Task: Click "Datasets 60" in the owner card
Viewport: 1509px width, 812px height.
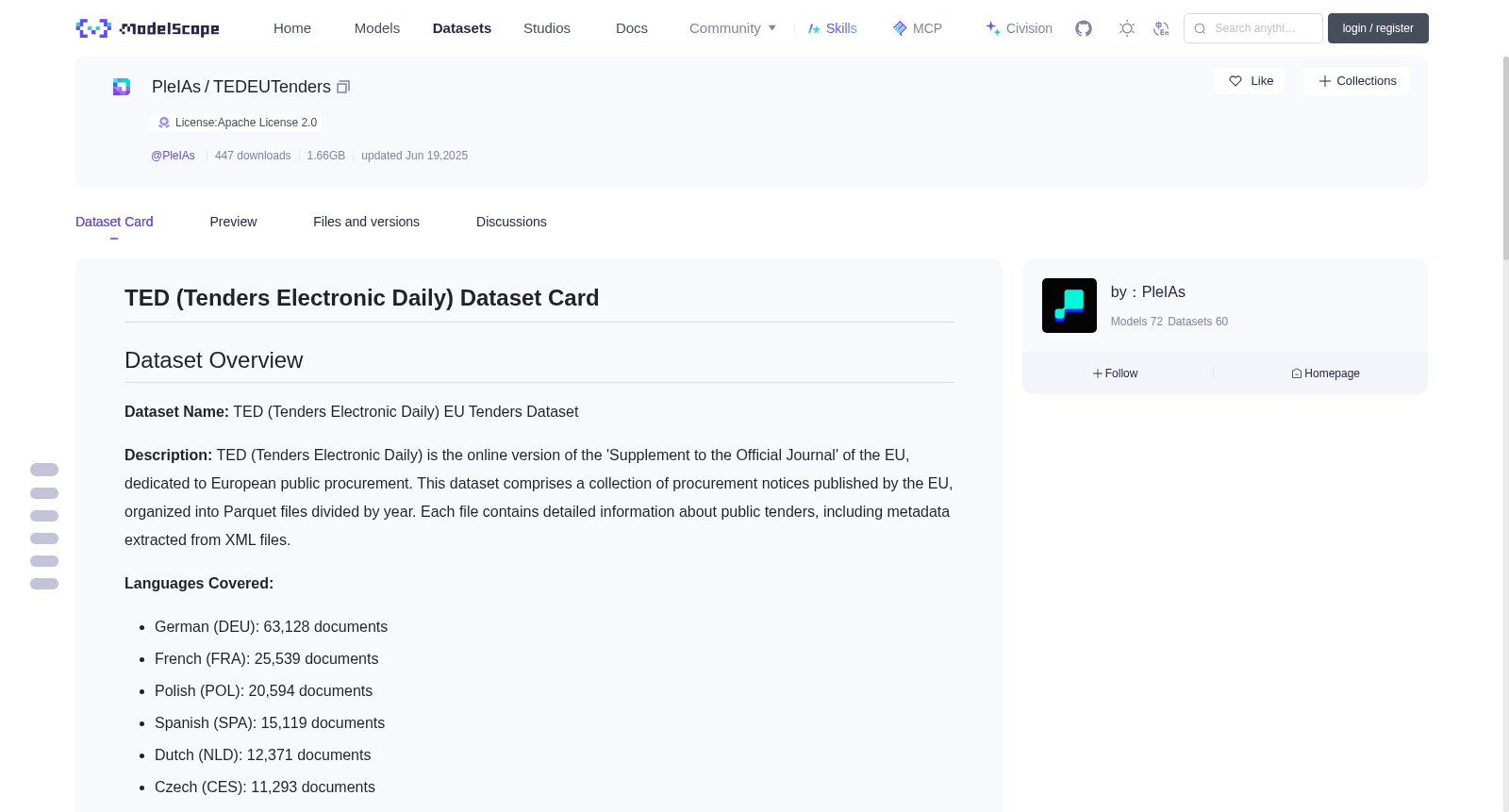Action: [x=1198, y=322]
